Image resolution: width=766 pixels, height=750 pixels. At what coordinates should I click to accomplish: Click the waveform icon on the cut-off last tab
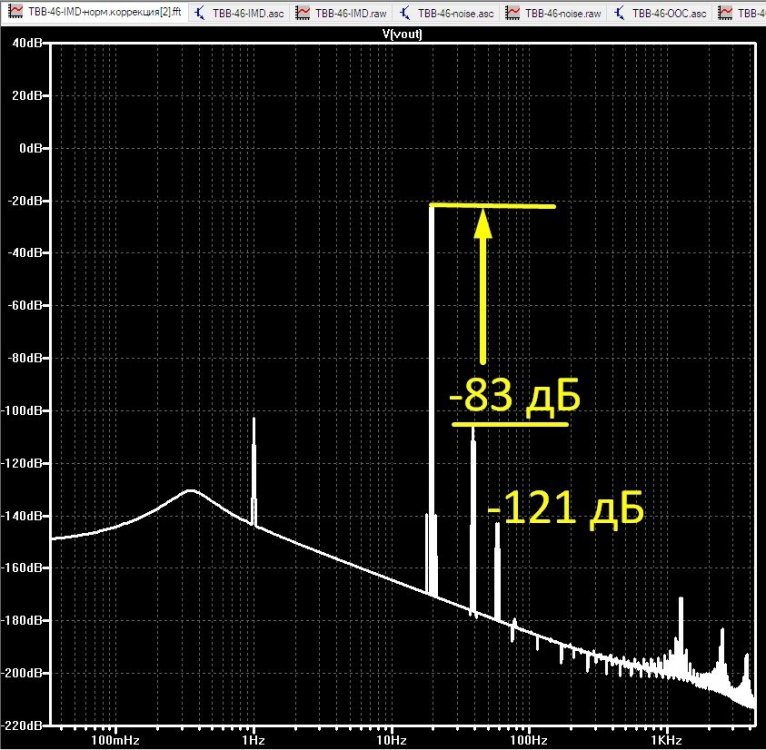tap(726, 13)
